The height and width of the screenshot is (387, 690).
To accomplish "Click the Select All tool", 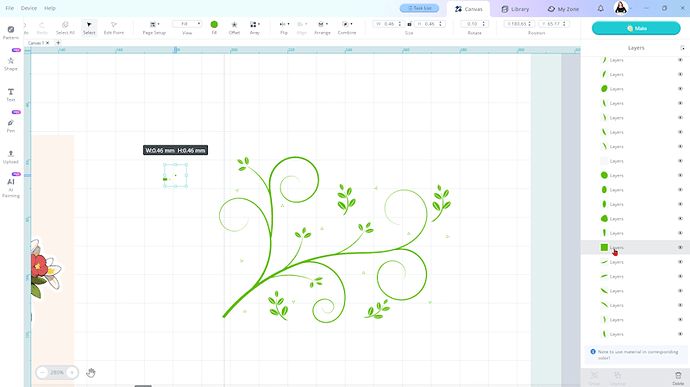I will (x=65, y=28).
